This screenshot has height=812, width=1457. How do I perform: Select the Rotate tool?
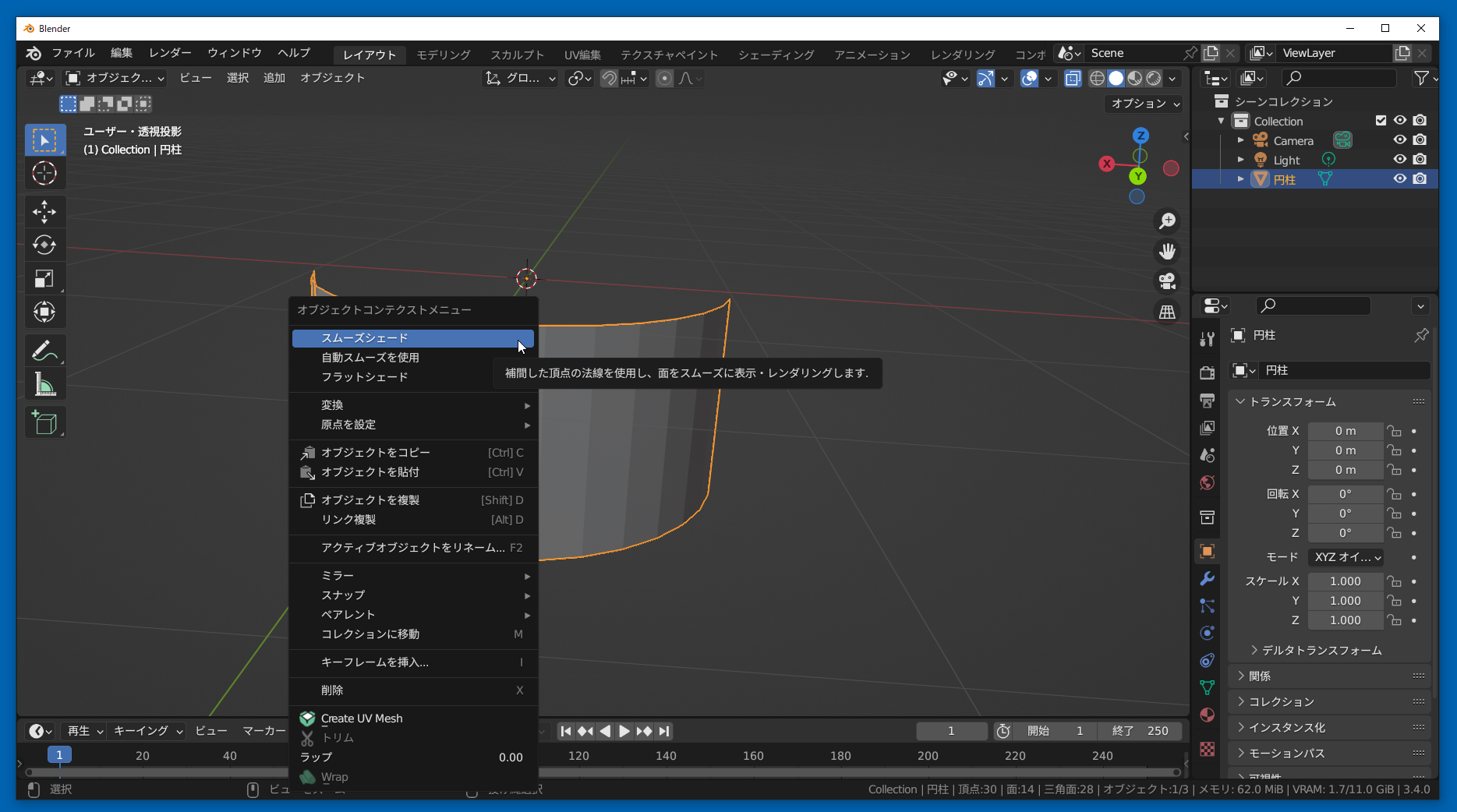tap(44, 245)
